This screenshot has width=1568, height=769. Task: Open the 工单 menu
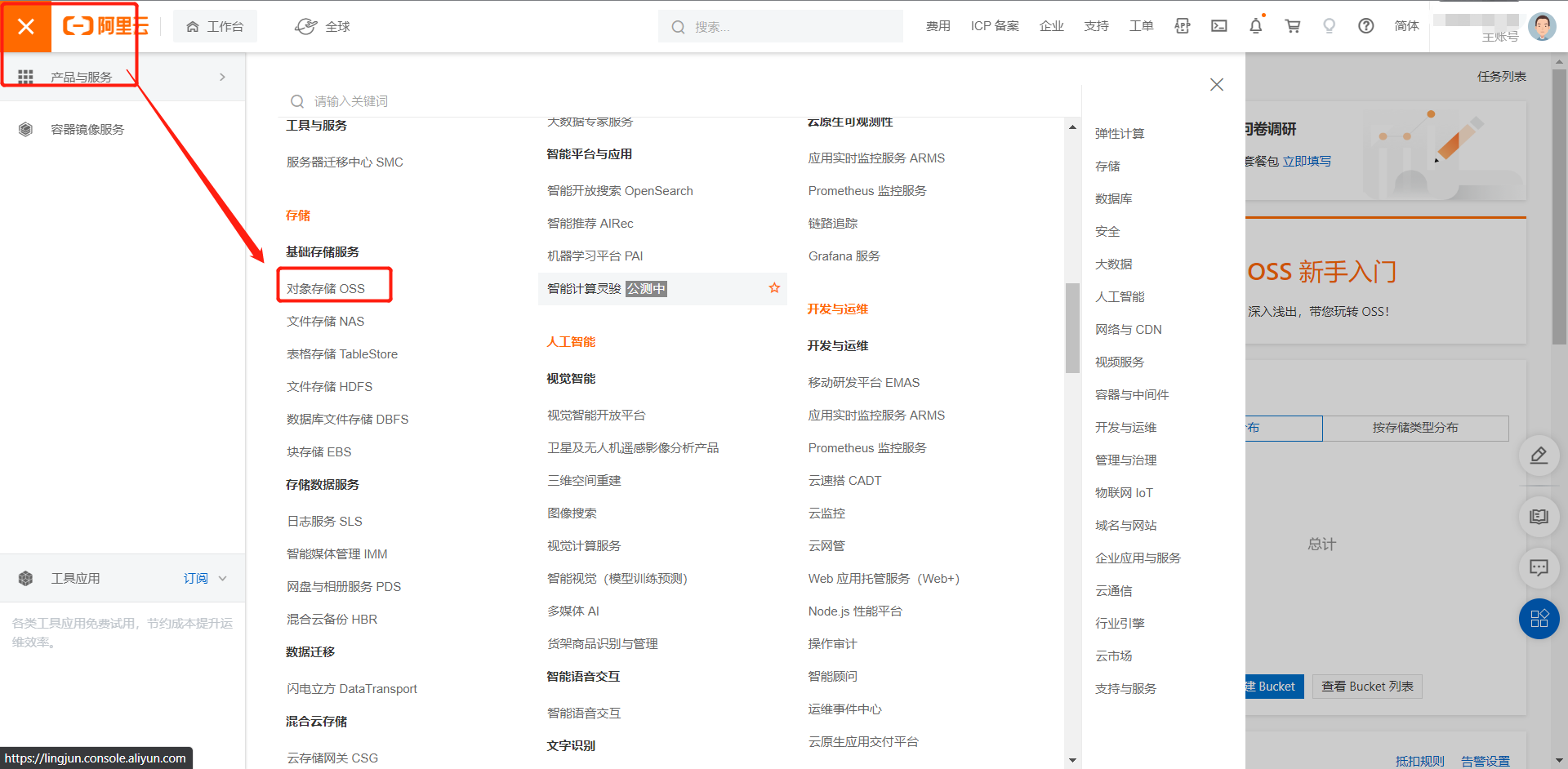(x=1141, y=26)
